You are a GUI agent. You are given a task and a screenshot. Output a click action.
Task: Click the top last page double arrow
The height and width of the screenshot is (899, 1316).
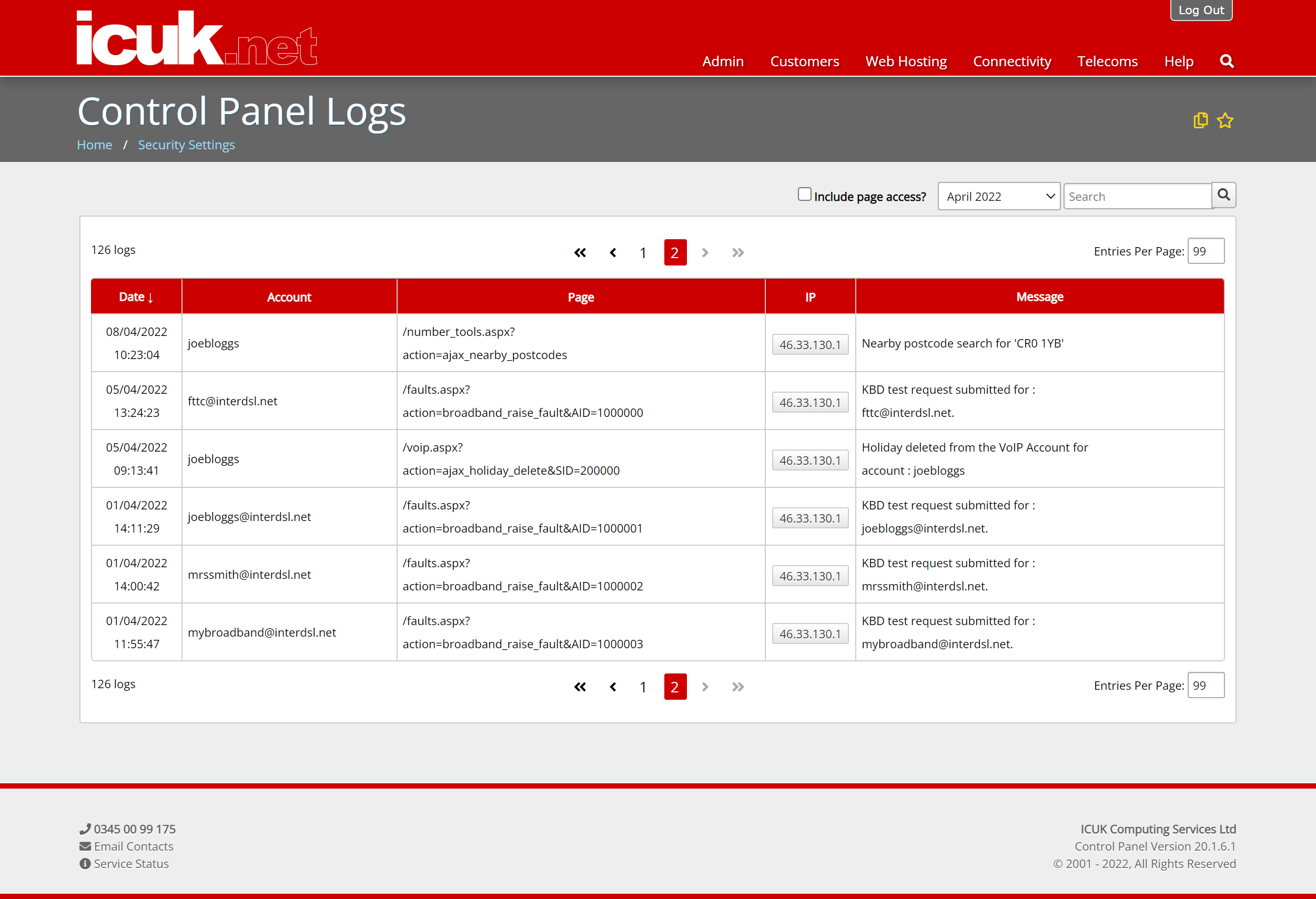tap(737, 252)
